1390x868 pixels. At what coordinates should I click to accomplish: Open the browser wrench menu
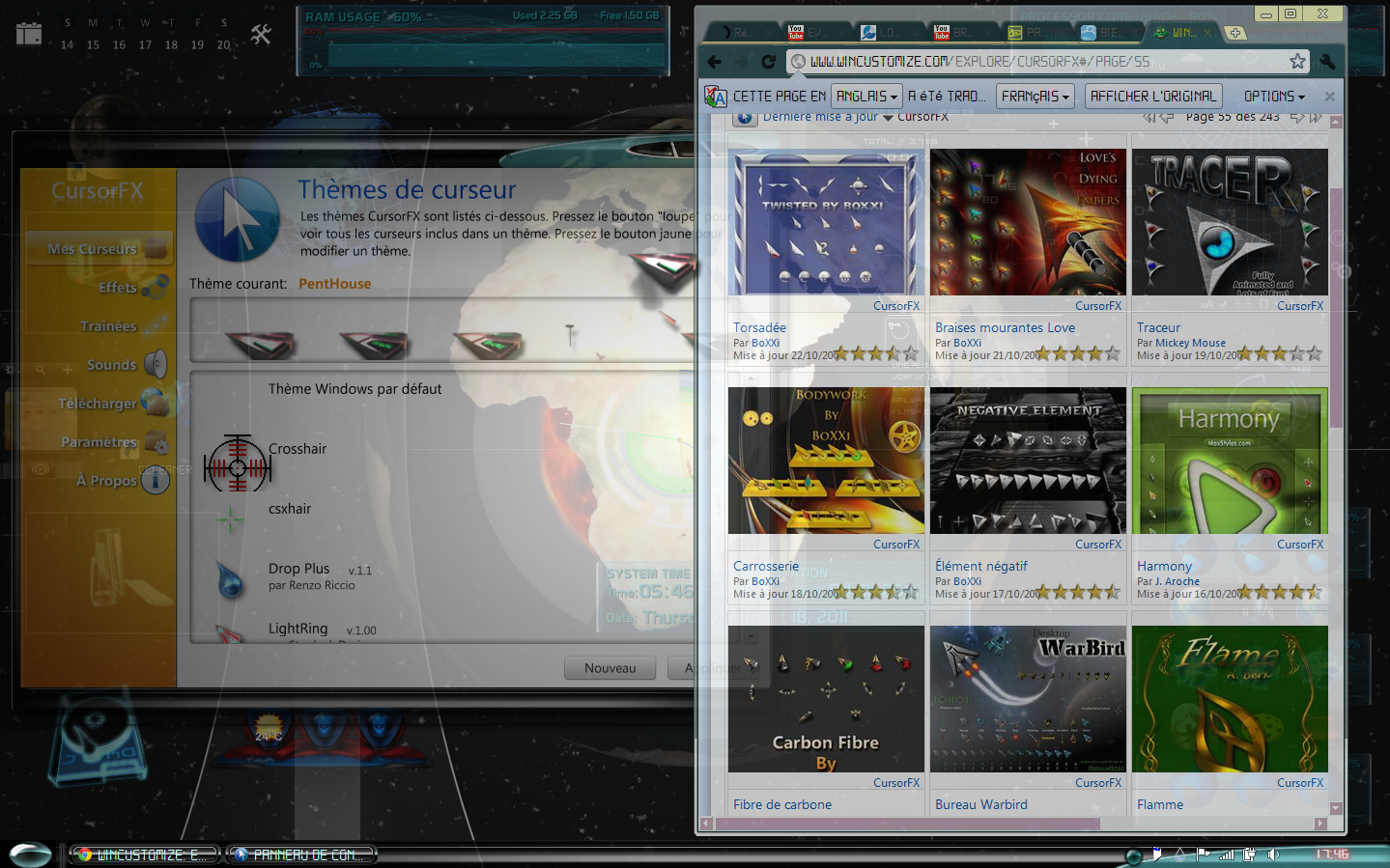click(x=1328, y=61)
